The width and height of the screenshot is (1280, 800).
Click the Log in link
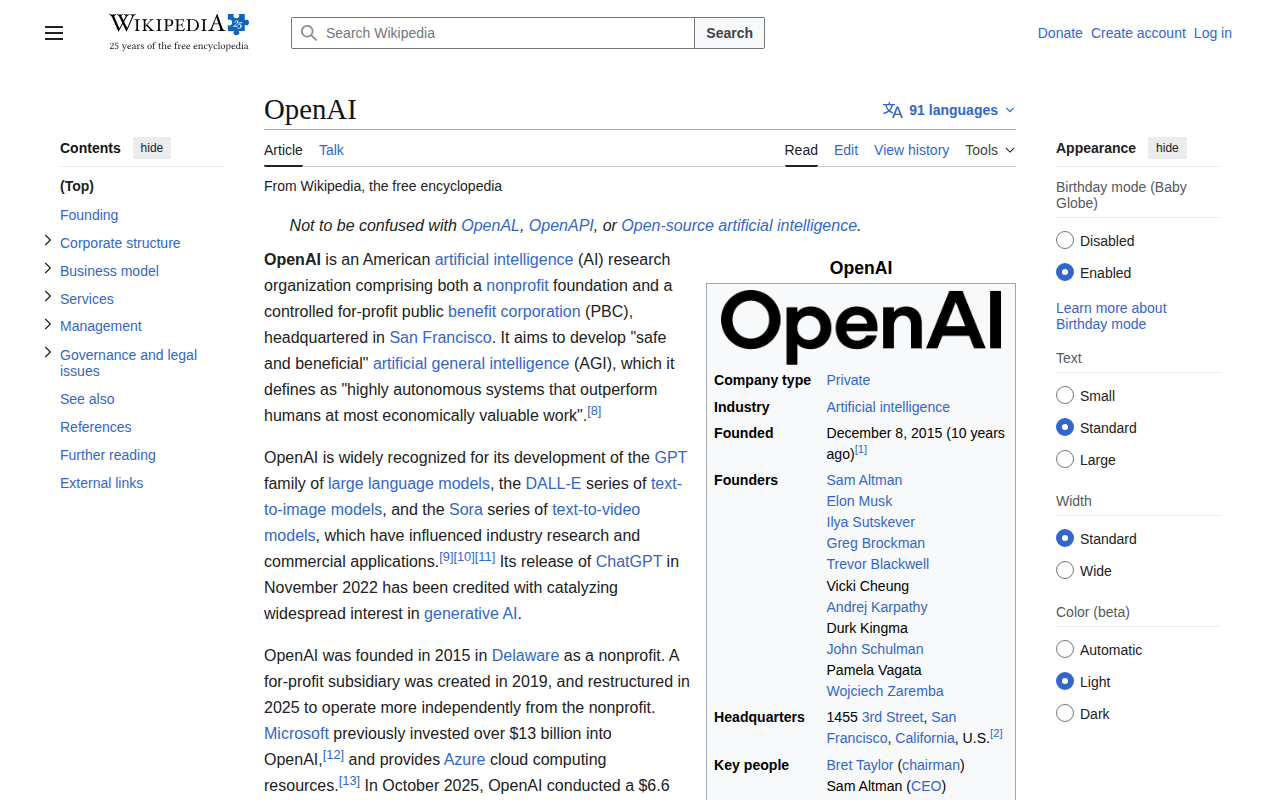(1213, 33)
